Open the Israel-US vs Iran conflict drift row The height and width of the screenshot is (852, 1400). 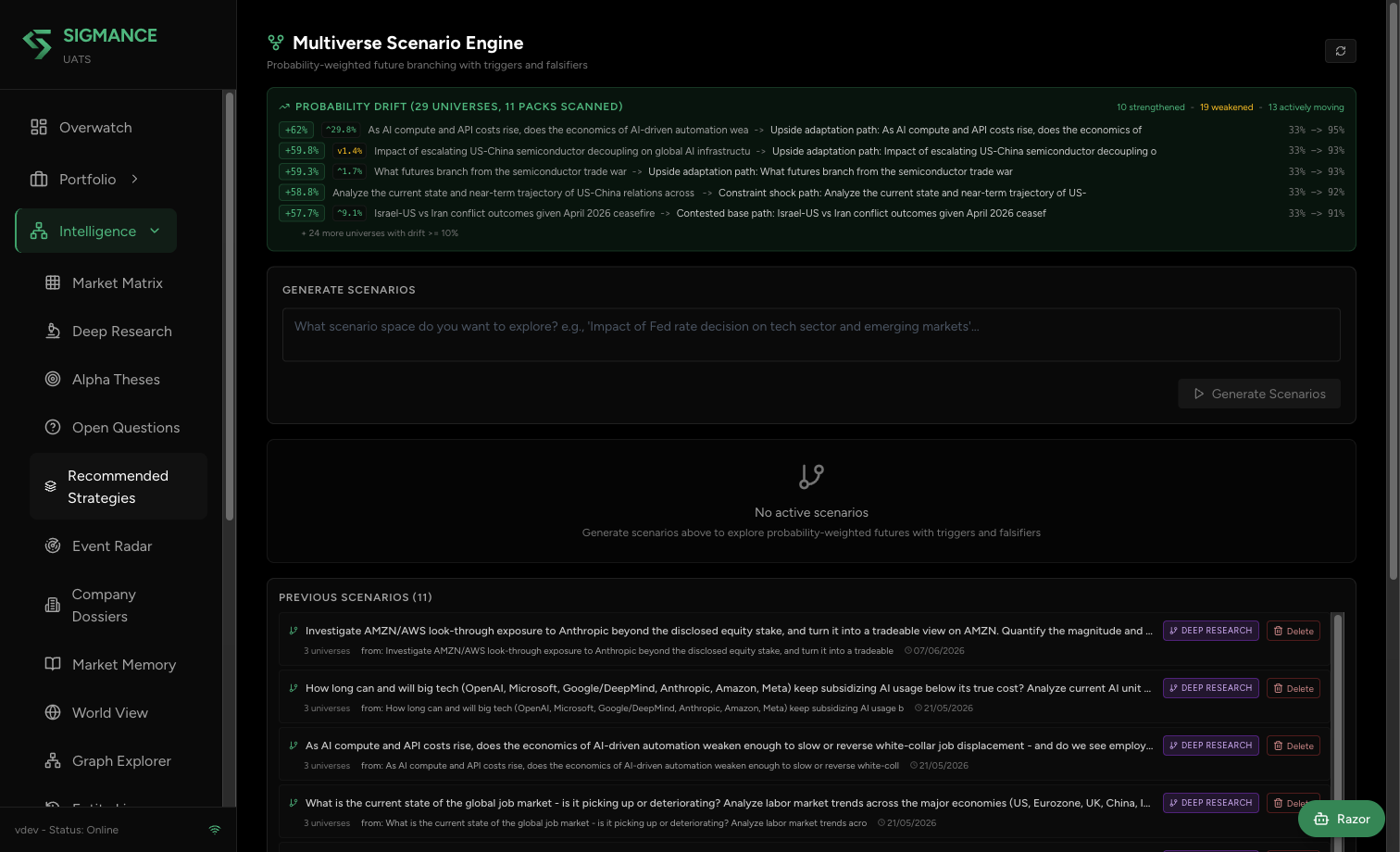811,213
